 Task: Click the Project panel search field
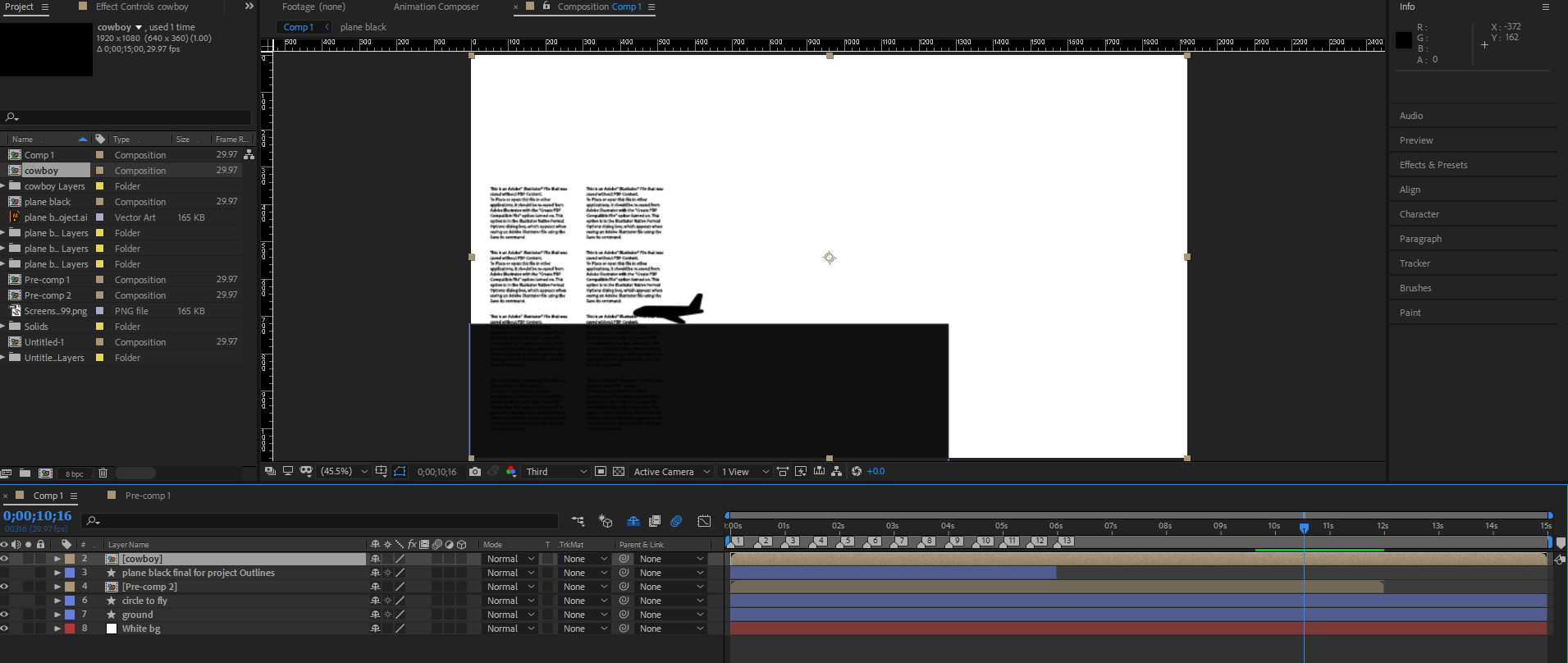pyautogui.click(x=127, y=117)
